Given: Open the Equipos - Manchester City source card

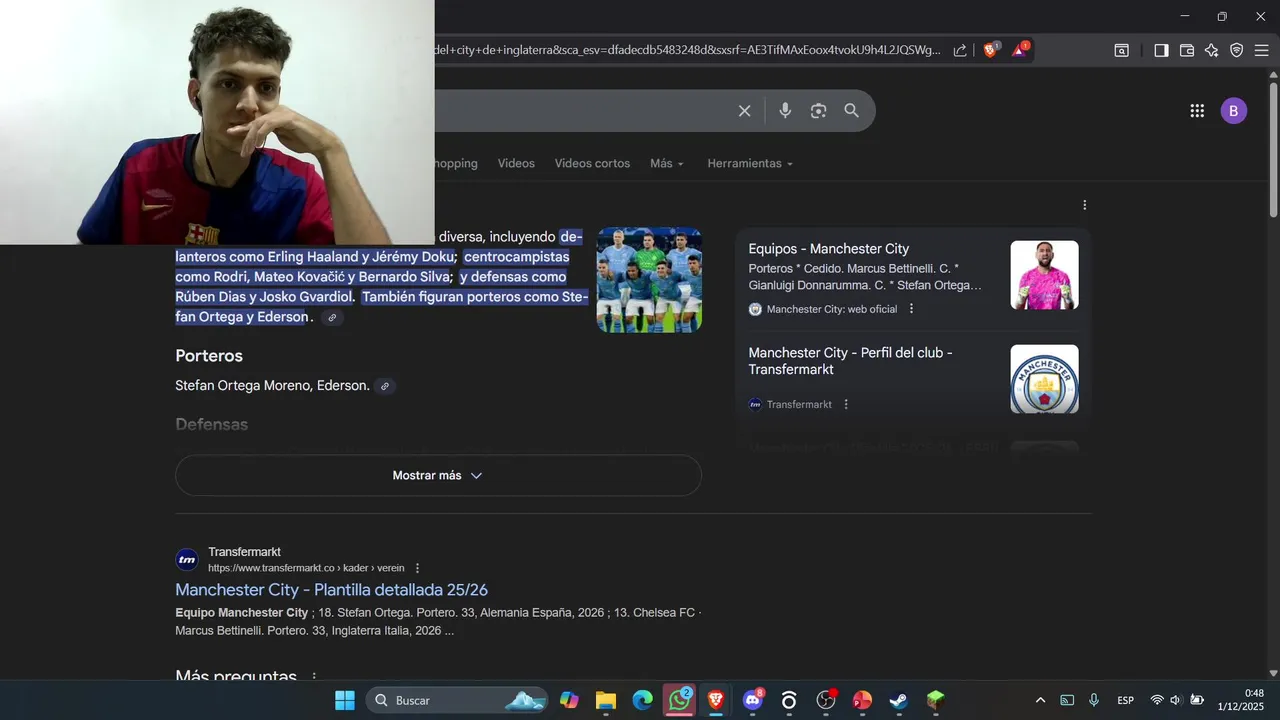Looking at the screenshot, I should click(x=828, y=249).
